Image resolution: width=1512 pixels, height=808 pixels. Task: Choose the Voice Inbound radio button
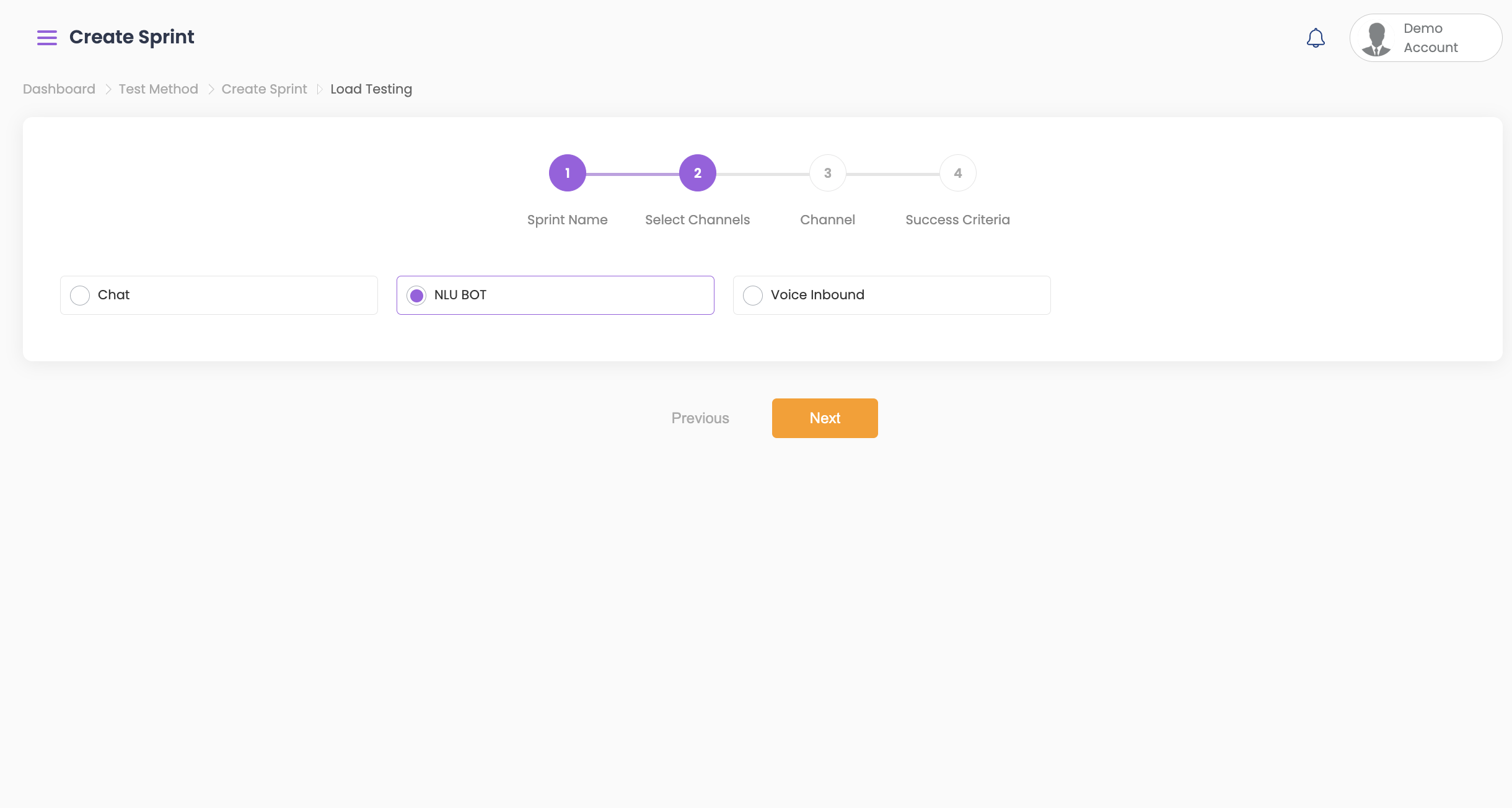pyautogui.click(x=753, y=296)
